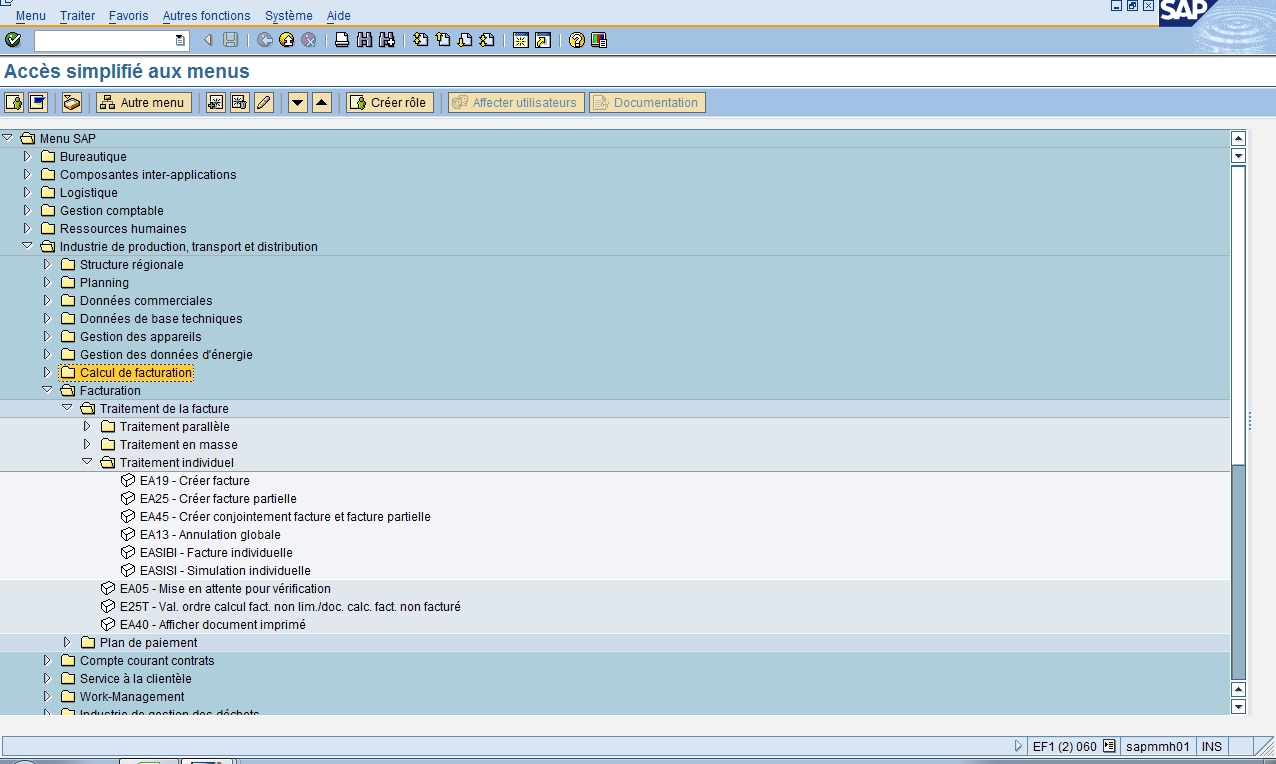Open the Favoris menu

(128, 16)
